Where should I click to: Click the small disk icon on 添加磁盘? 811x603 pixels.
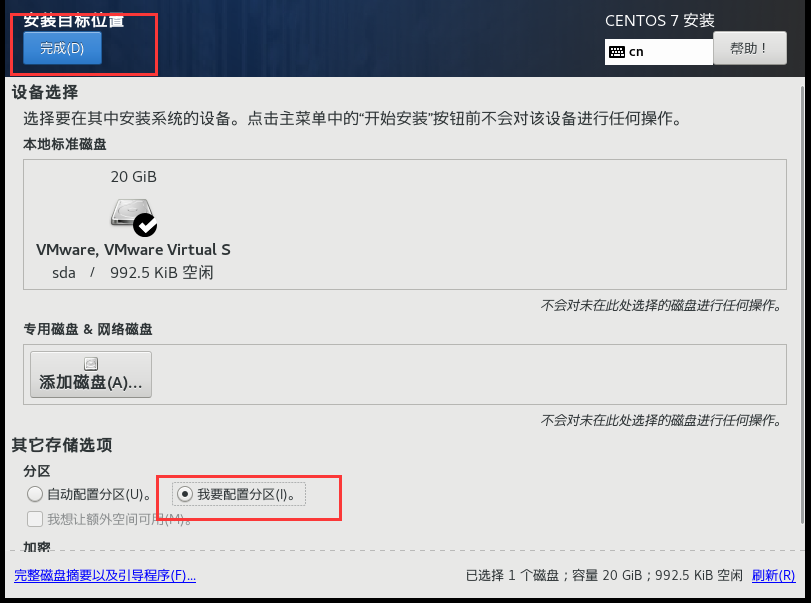tap(91, 364)
